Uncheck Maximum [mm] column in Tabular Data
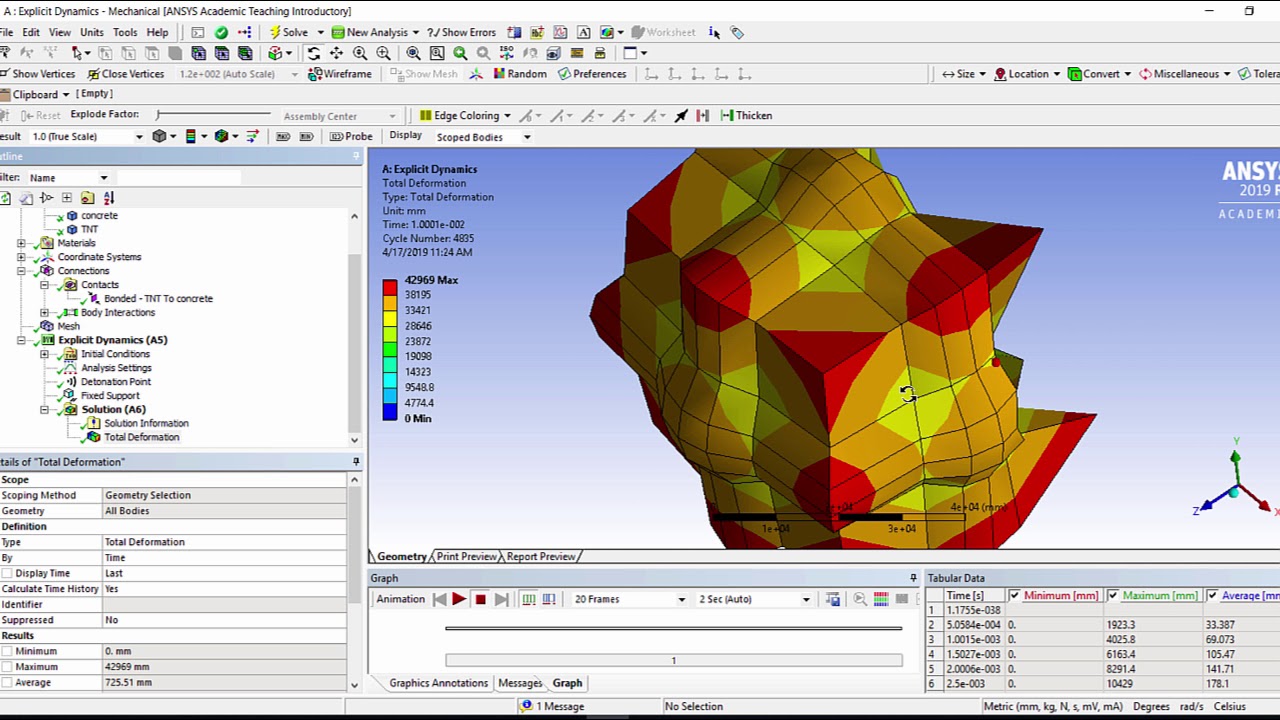 [x=1112, y=596]
